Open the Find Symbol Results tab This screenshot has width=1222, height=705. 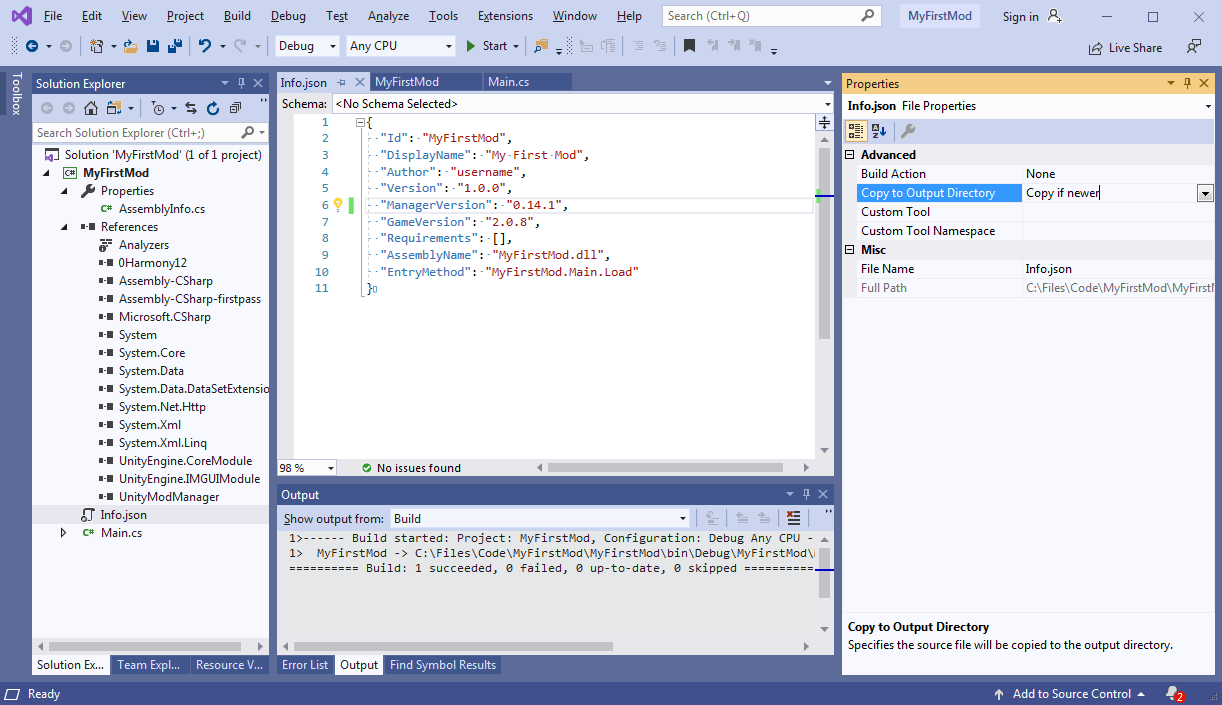click(443, 665)
